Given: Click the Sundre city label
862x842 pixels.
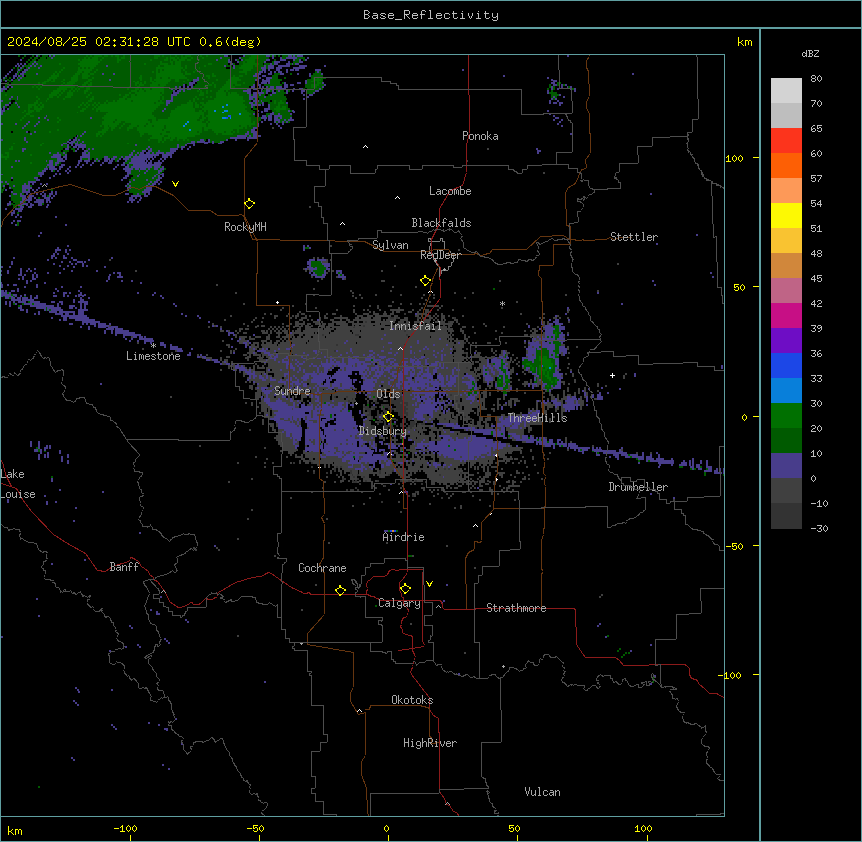Looking at the screenshot, I should 292,391.
